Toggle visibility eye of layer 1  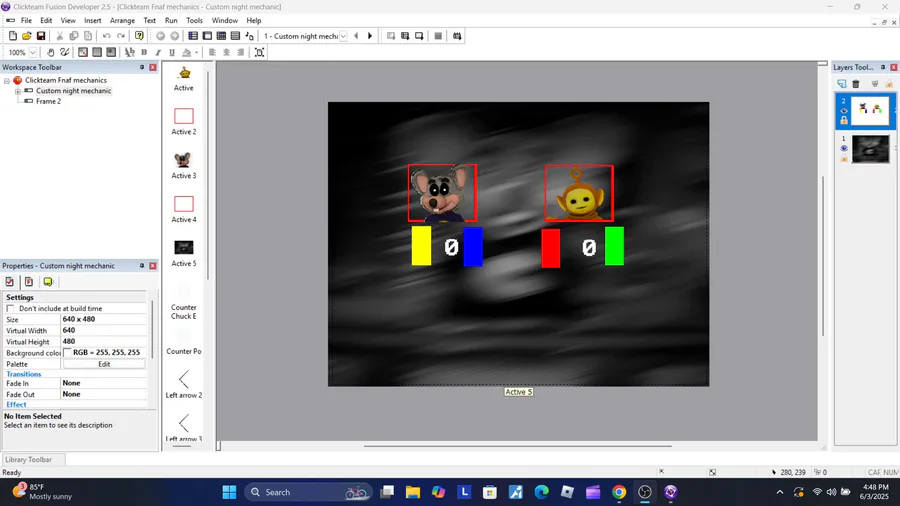tap(844, 149)
